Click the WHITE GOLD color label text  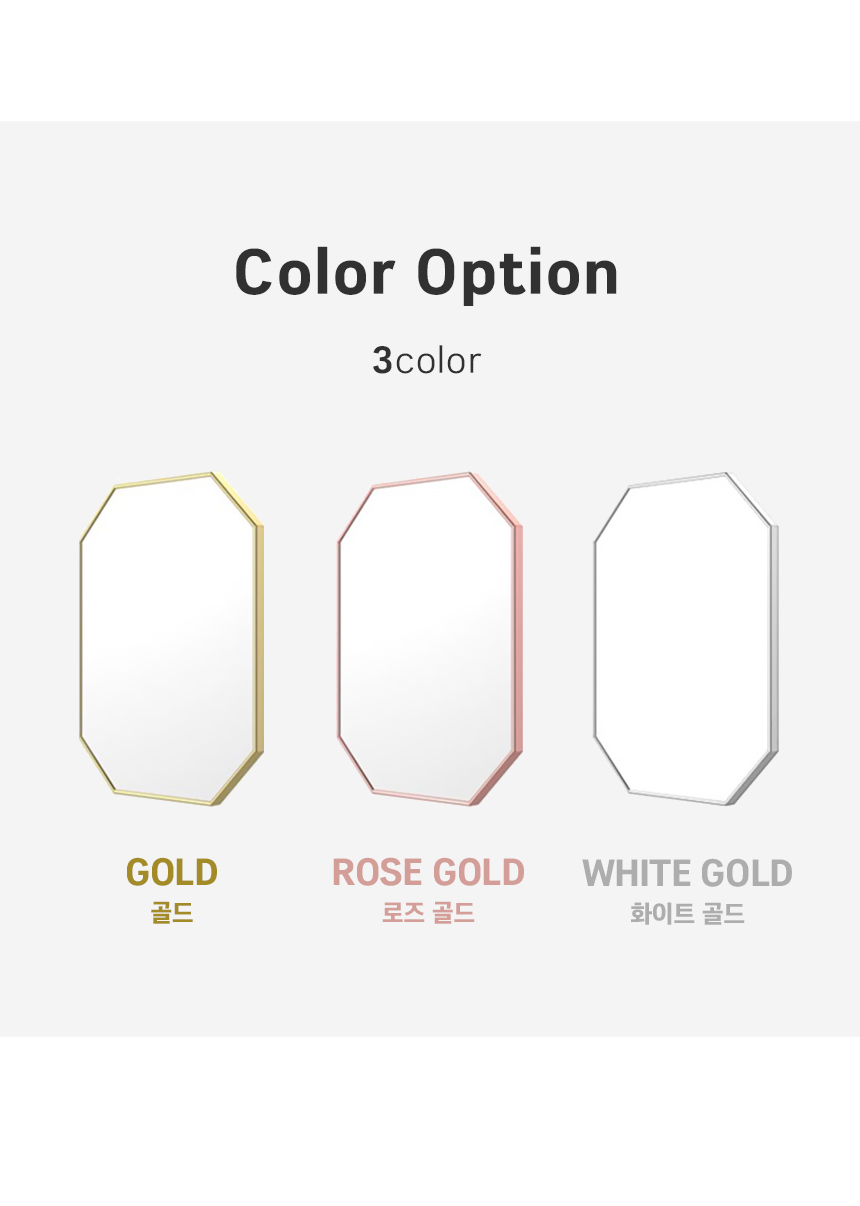(x=687, y=873)
